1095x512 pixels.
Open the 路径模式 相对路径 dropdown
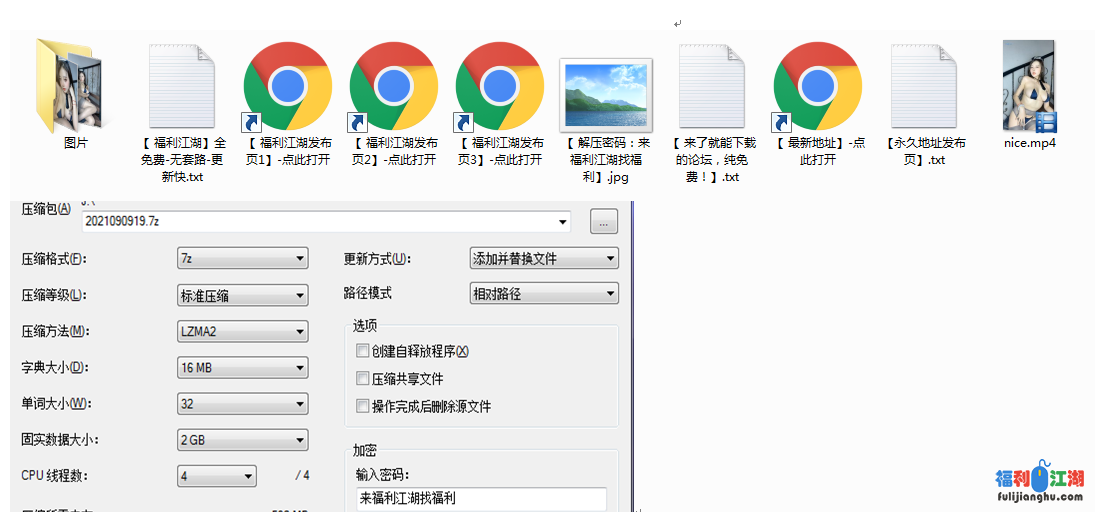pyautogui.click(x=544, y=294)
